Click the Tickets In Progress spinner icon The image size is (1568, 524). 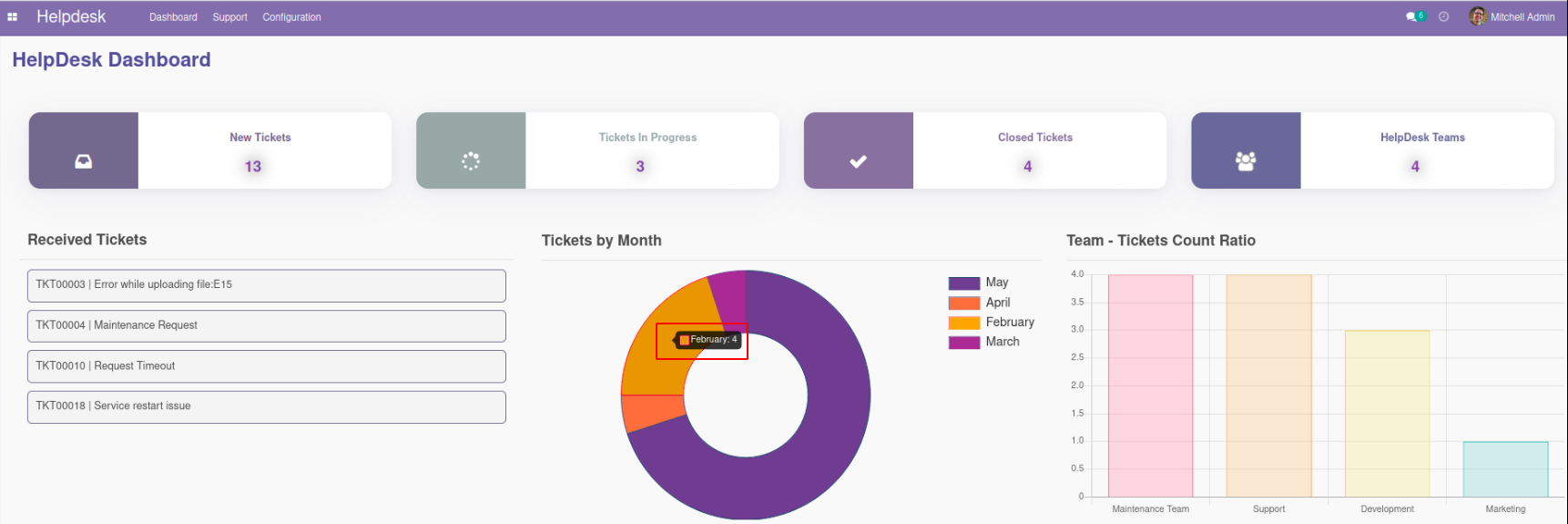pos(471,161)
